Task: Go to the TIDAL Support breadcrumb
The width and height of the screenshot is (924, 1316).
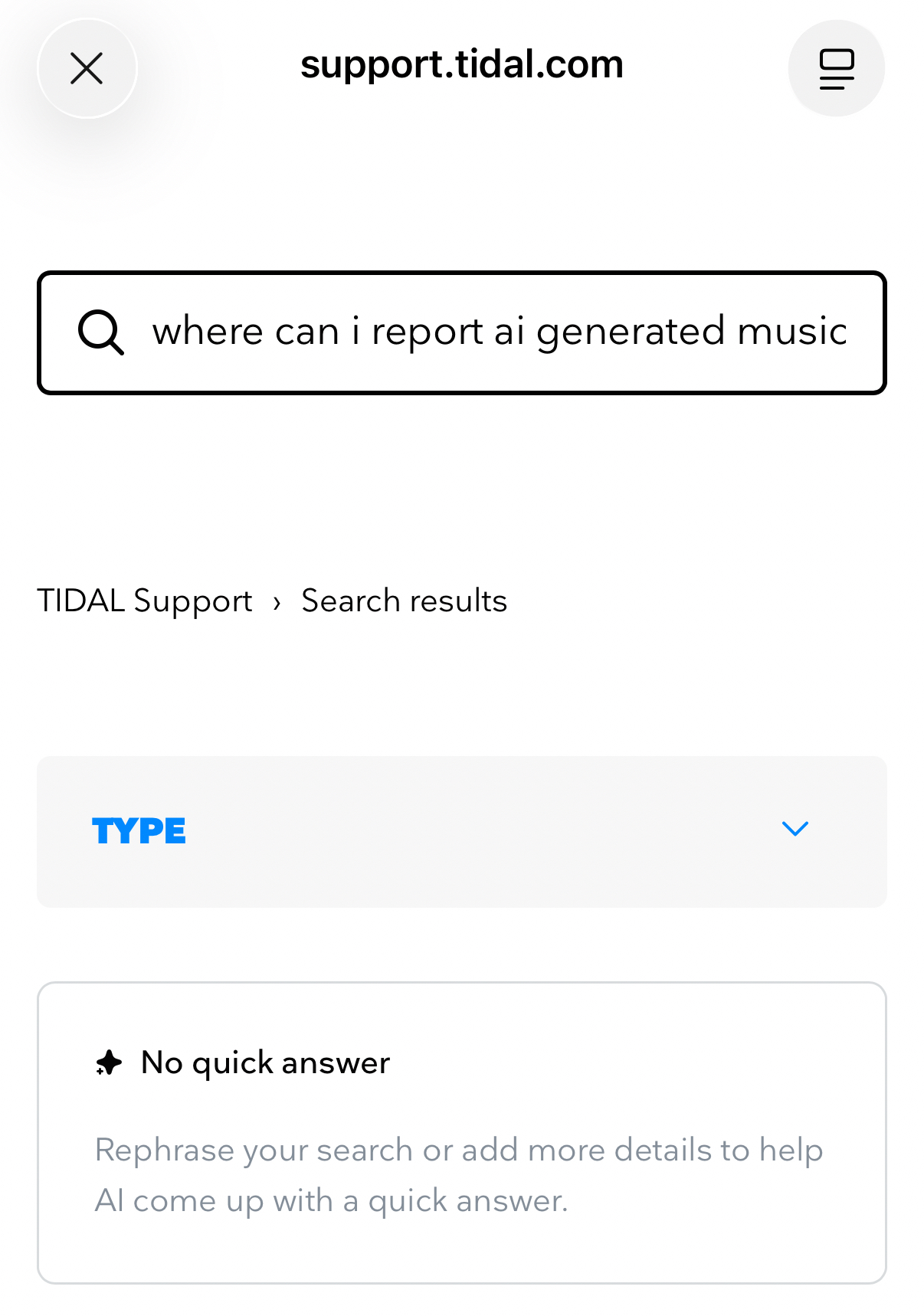Action: click(x=144, y=601)
